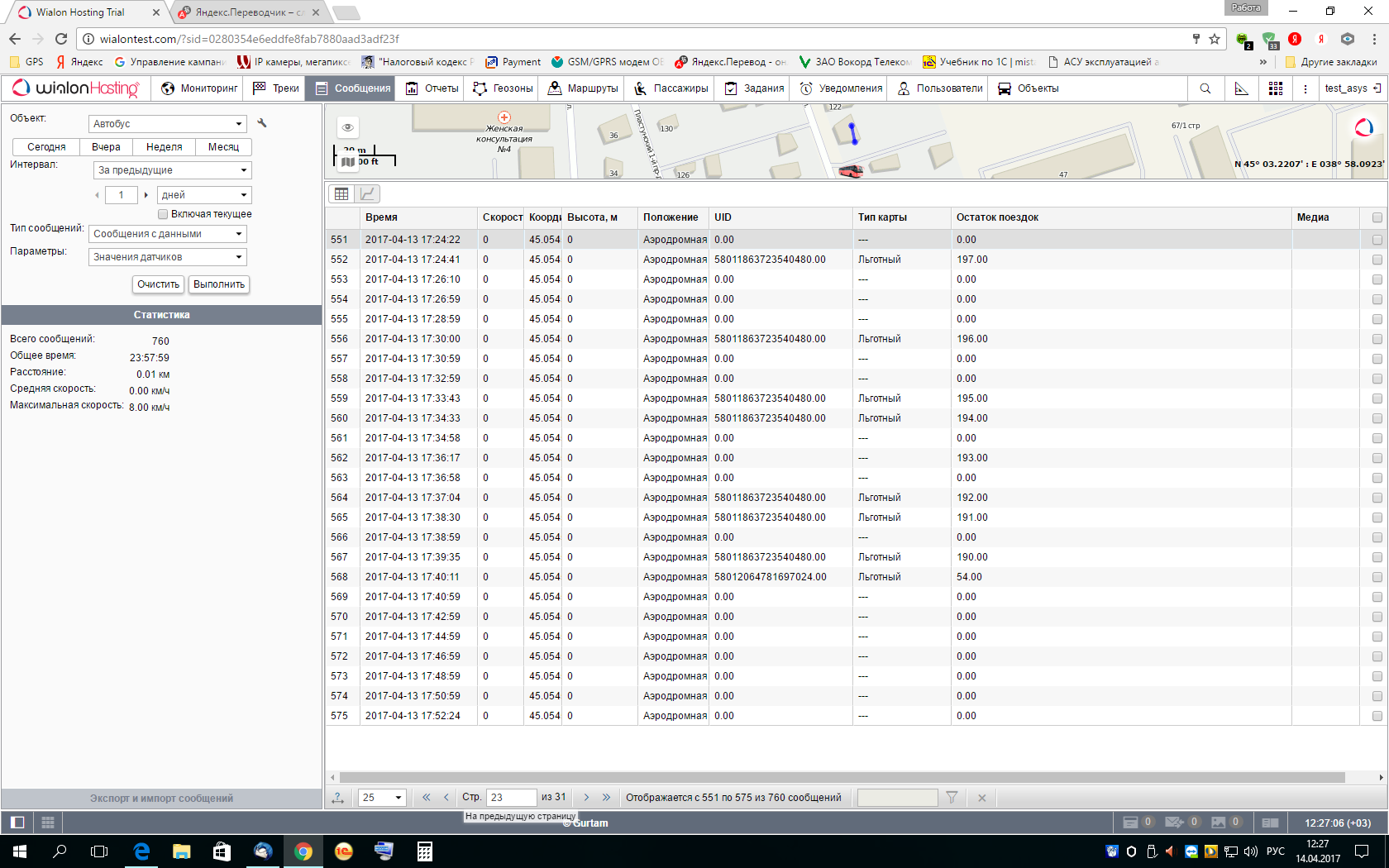The width and height of the screenshot is (1389, 868).
Task: Go to last page of messages
Action: pos(606,798)
